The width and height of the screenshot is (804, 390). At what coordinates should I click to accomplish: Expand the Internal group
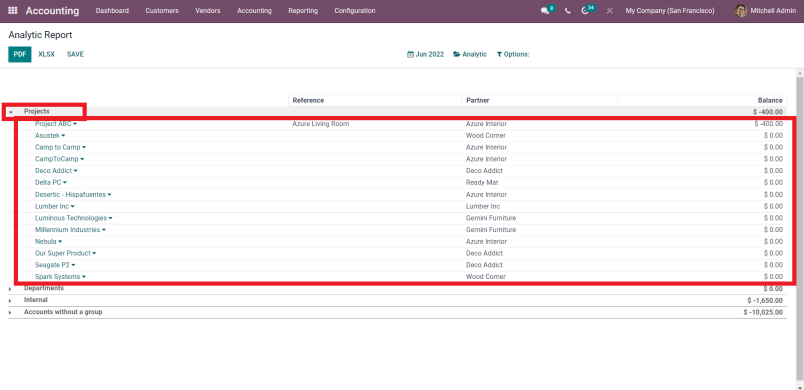tap(10, 300)
